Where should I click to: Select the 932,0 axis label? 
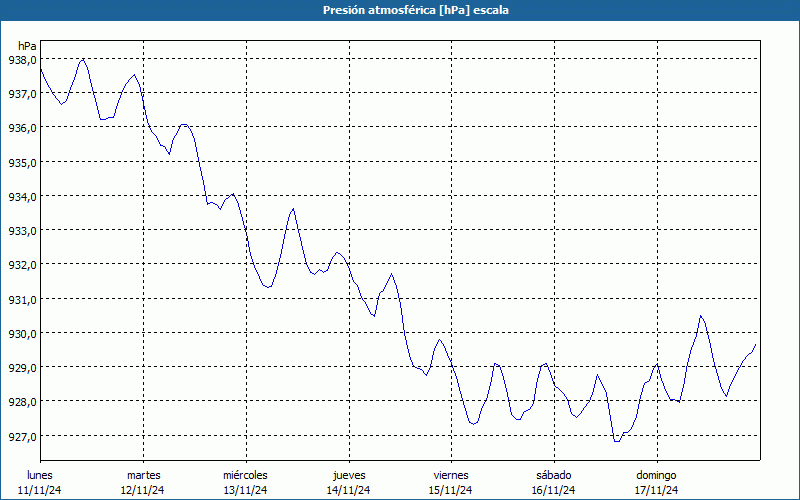(x=22, y=265)
